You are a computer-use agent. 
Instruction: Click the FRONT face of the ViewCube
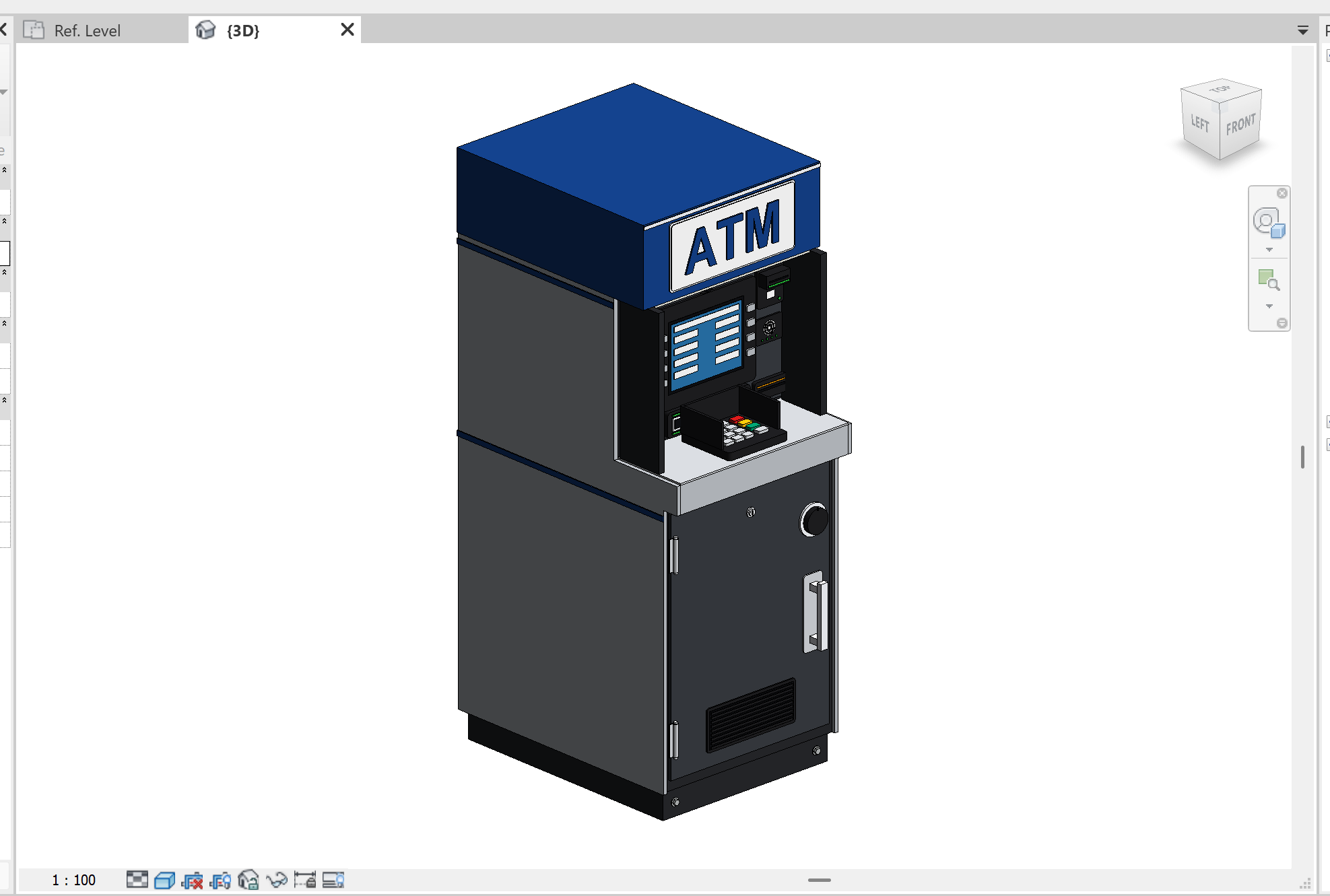1240,125
